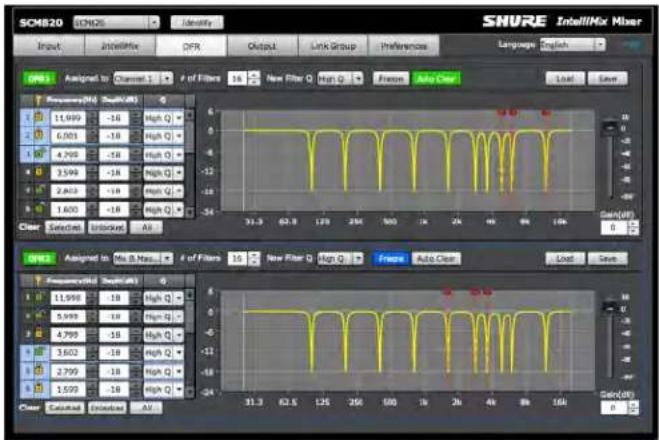This screenshot has height=440, width=659.
Task: Click the DFR2 Gain(dB) value field
Action: (614, 408)
